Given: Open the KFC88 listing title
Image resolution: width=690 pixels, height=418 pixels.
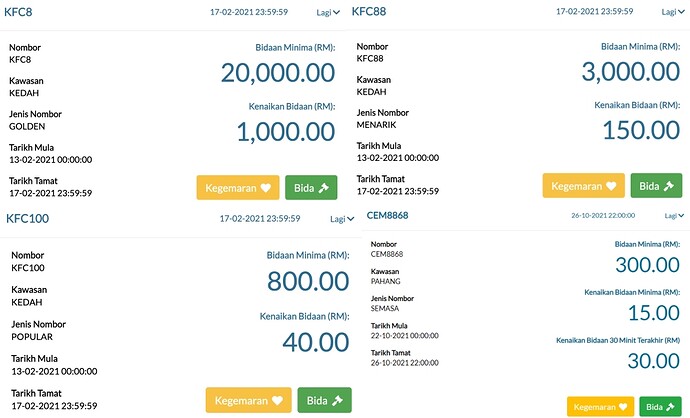Looking at the screenshot, I should tap(369, 11).
